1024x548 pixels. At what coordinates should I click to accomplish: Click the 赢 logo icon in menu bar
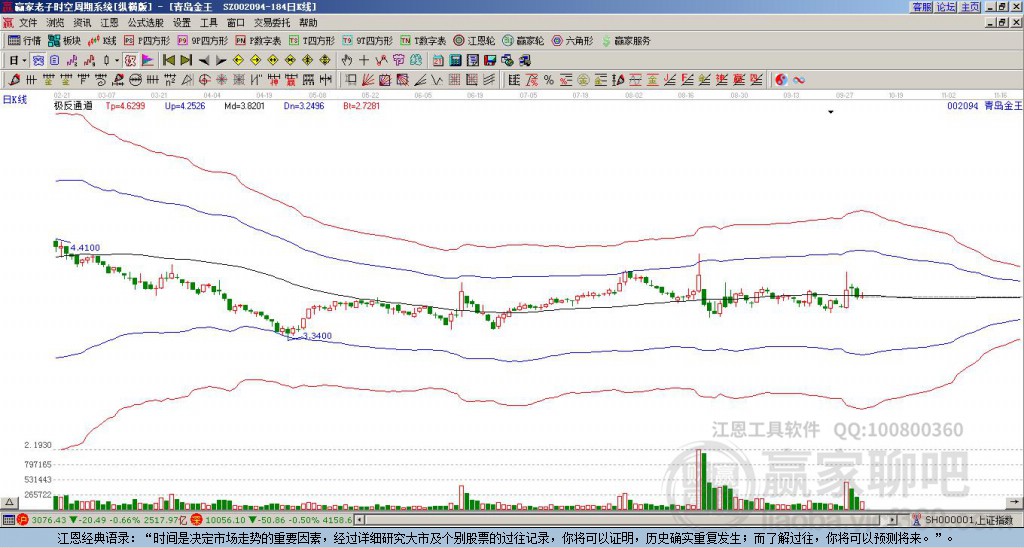coord(8,23)
